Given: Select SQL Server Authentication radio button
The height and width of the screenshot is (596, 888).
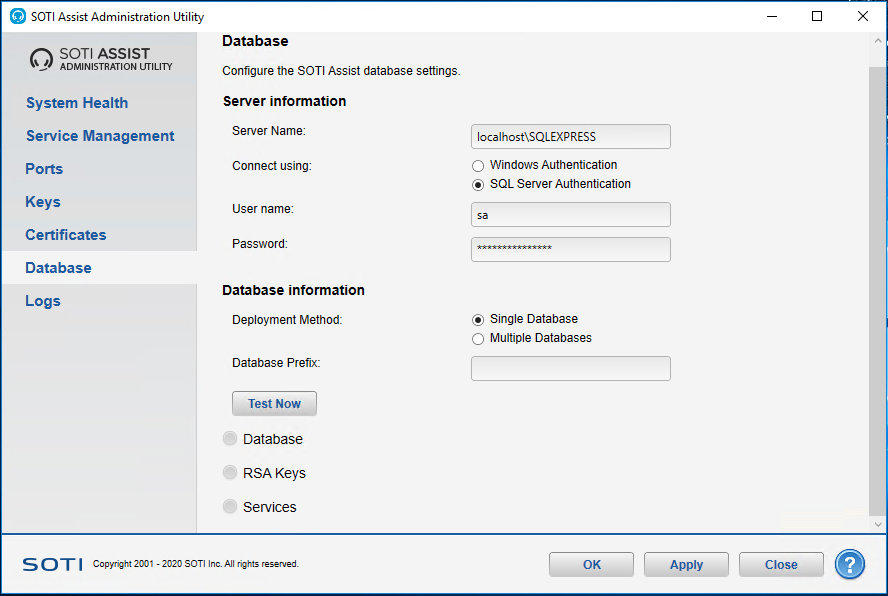Looking at the screenshot, I should [478, 185].
